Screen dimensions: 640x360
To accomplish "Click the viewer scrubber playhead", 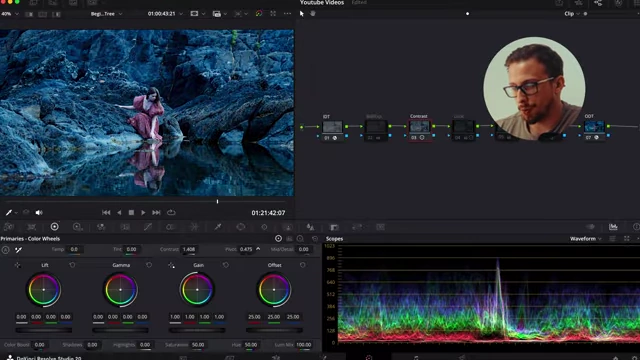I will [218, 201].
